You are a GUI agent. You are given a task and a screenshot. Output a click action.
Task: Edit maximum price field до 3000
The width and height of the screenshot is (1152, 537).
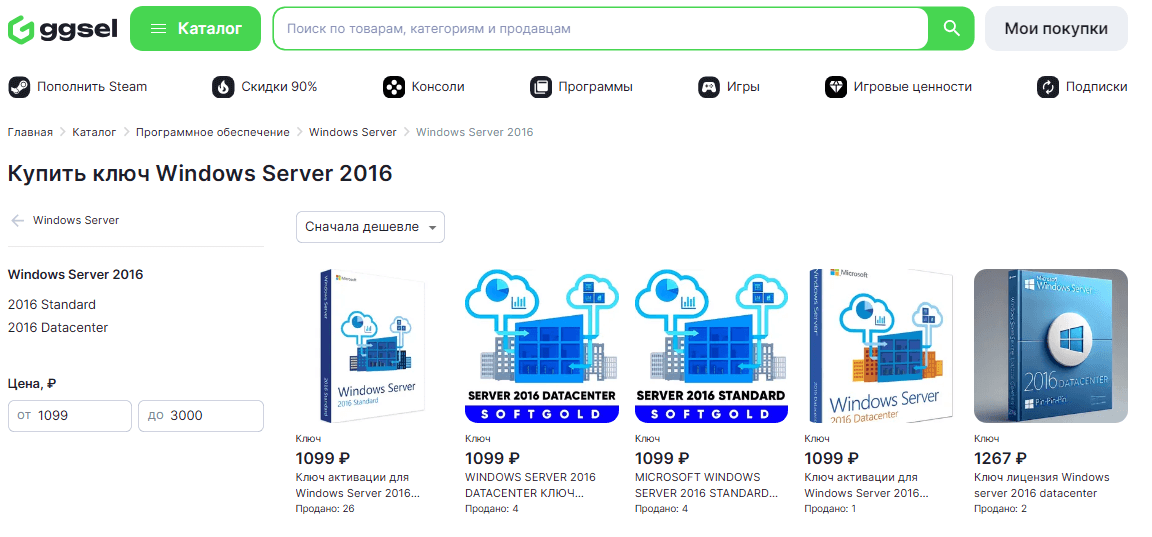[201, 416]
